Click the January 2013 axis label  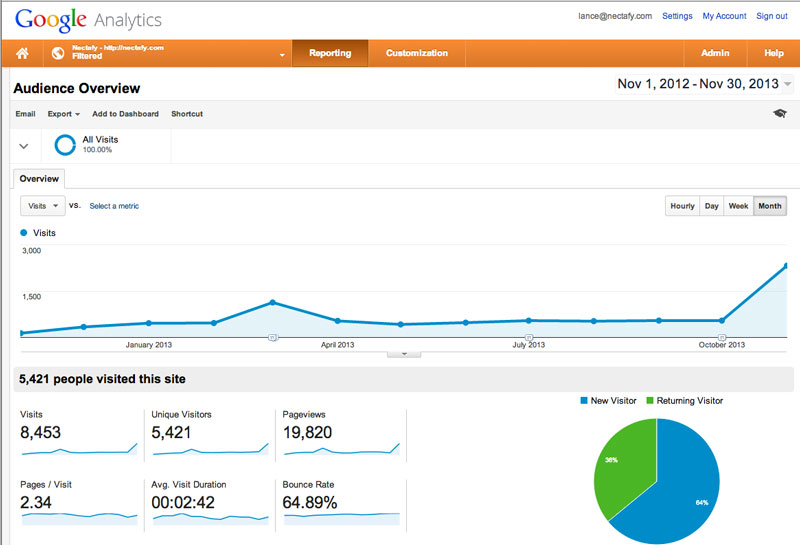pos(148,345)
